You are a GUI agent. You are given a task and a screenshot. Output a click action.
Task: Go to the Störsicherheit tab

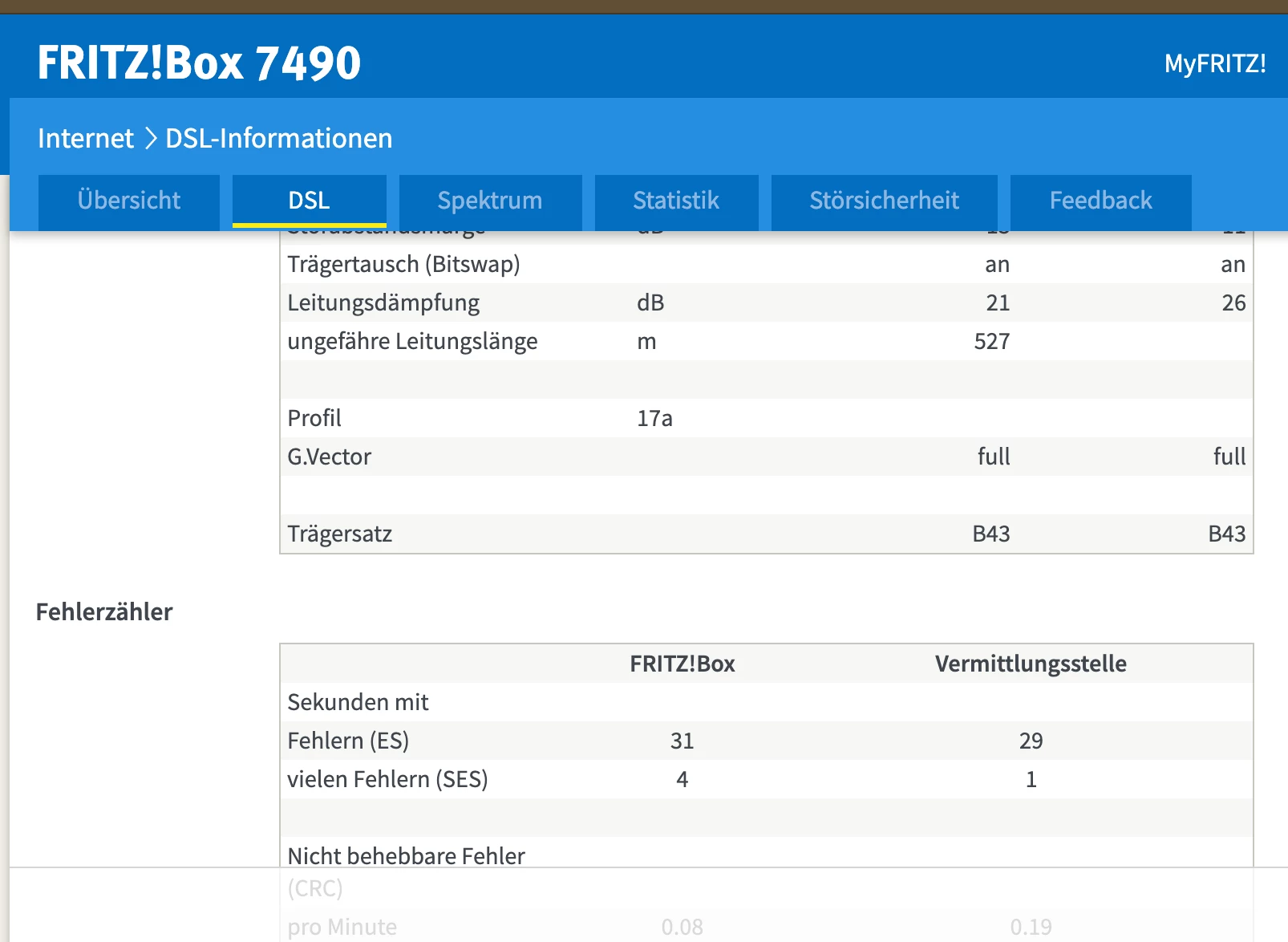884,201
